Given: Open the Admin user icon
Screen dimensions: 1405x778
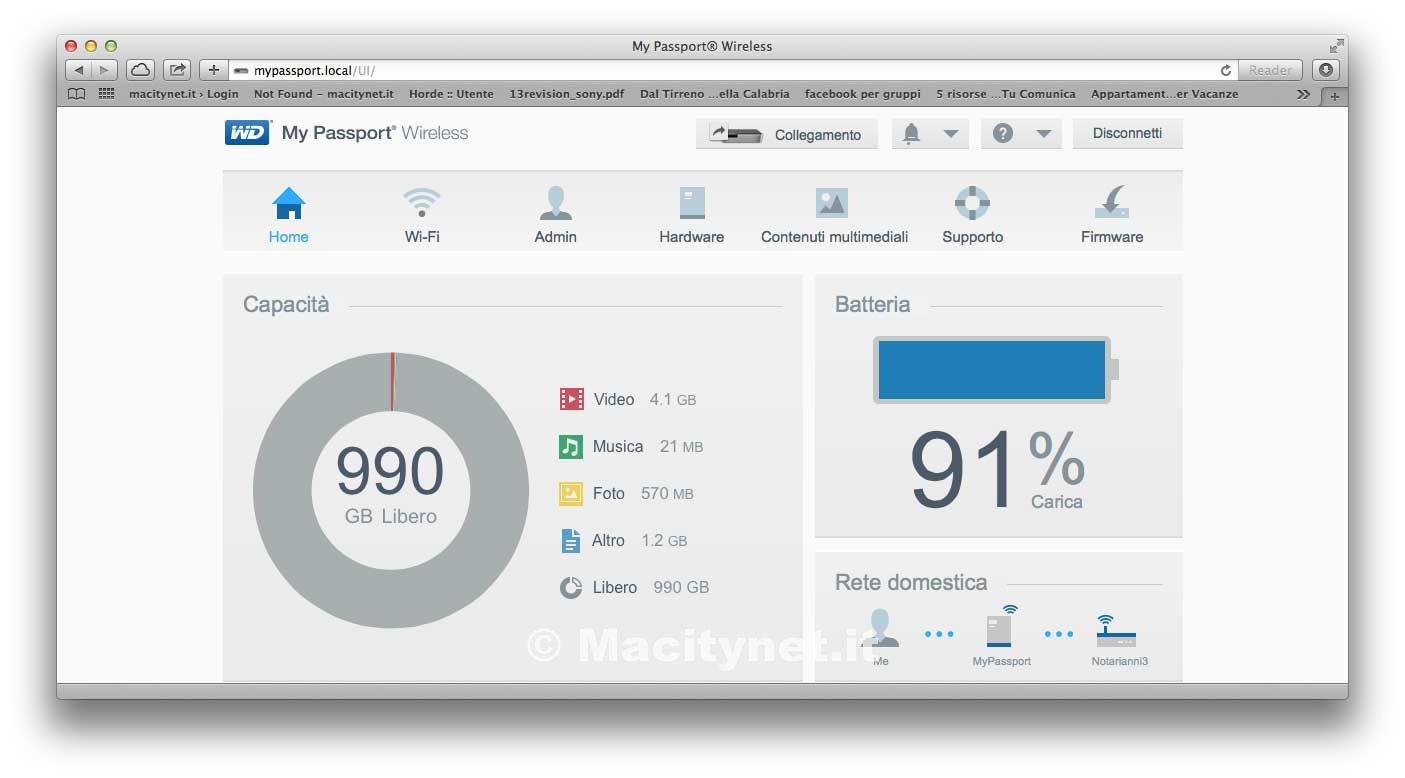Looking at the screenshot, I should point(556,203).
